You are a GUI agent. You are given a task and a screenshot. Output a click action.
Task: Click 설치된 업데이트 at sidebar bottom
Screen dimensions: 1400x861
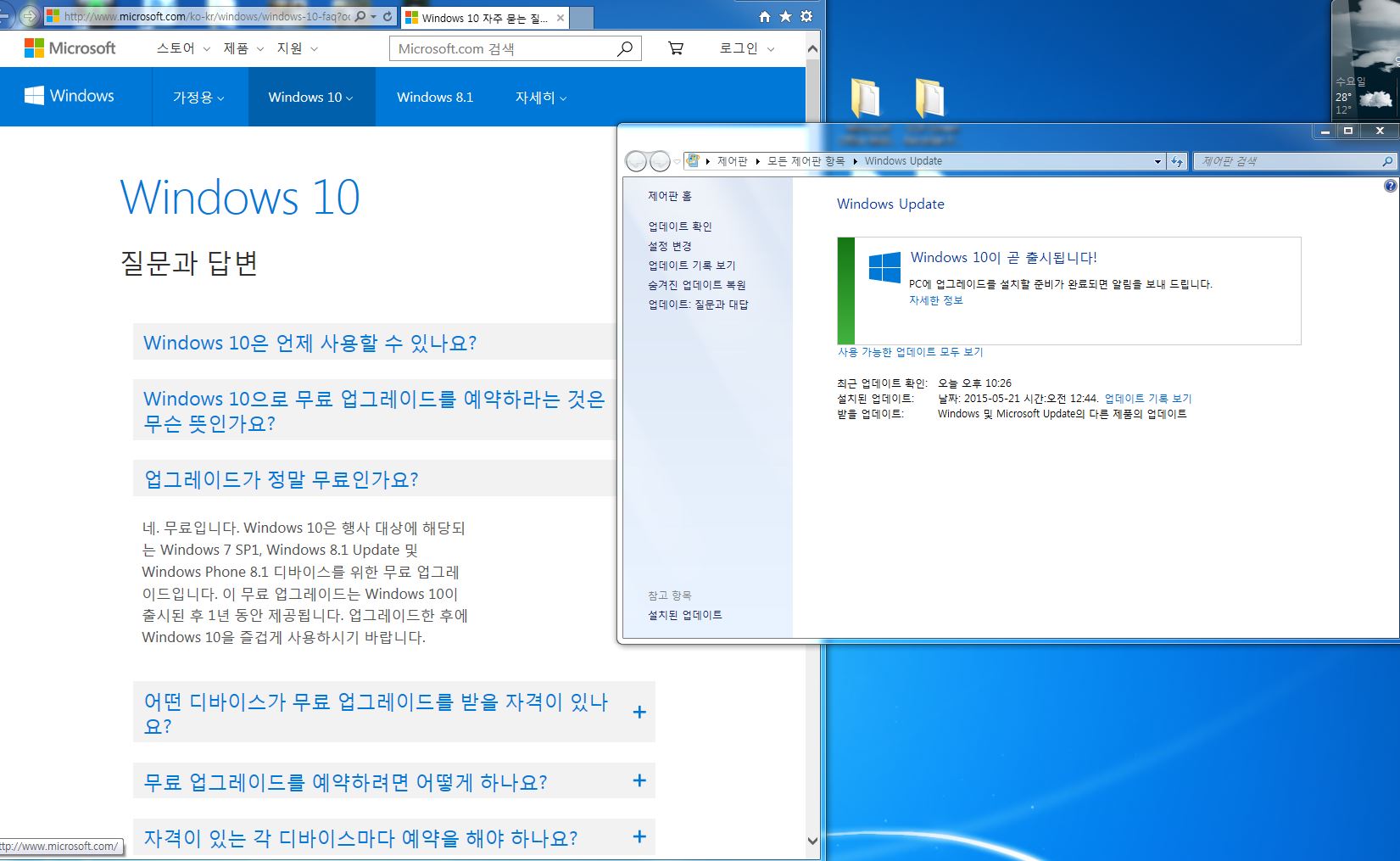(685, 615)
